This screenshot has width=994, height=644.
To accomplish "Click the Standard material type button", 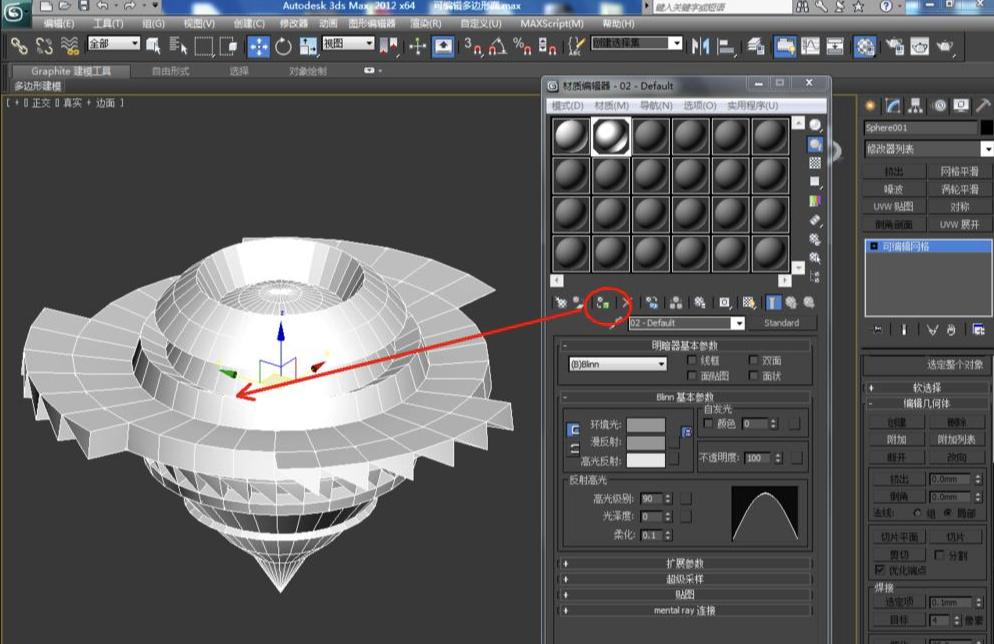I will tap(781, 323).
